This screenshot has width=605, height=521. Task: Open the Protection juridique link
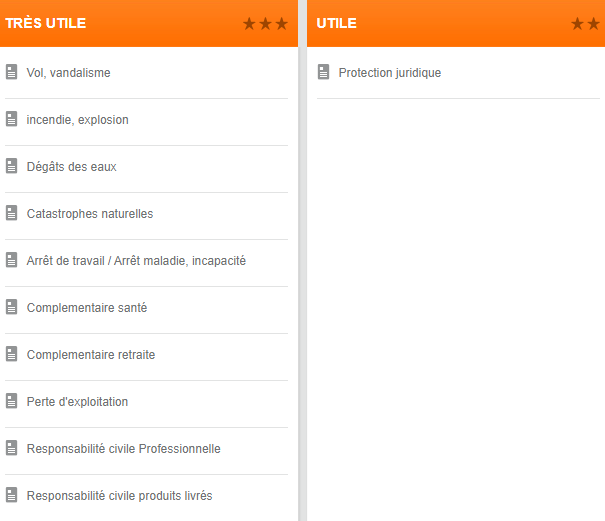tap(390, 73)
